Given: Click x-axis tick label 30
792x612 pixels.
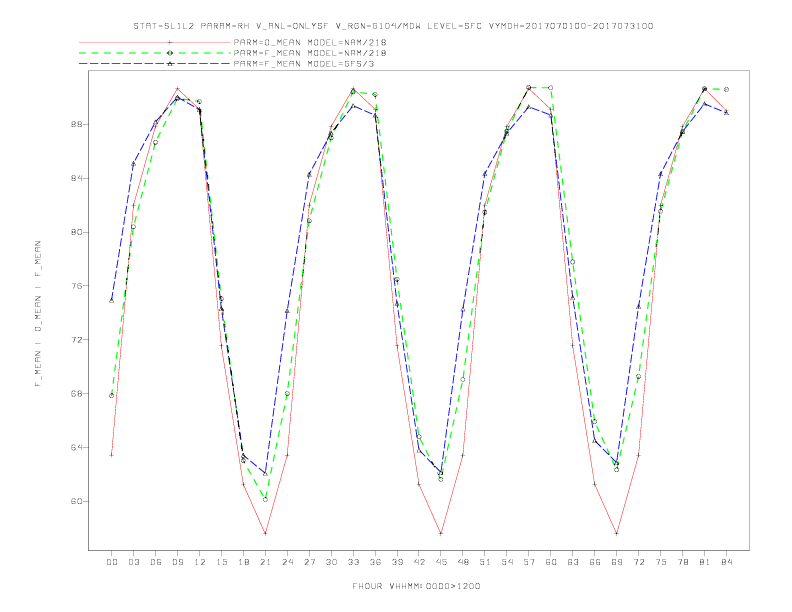Looking at the screenshot, I should coord(331,562).
